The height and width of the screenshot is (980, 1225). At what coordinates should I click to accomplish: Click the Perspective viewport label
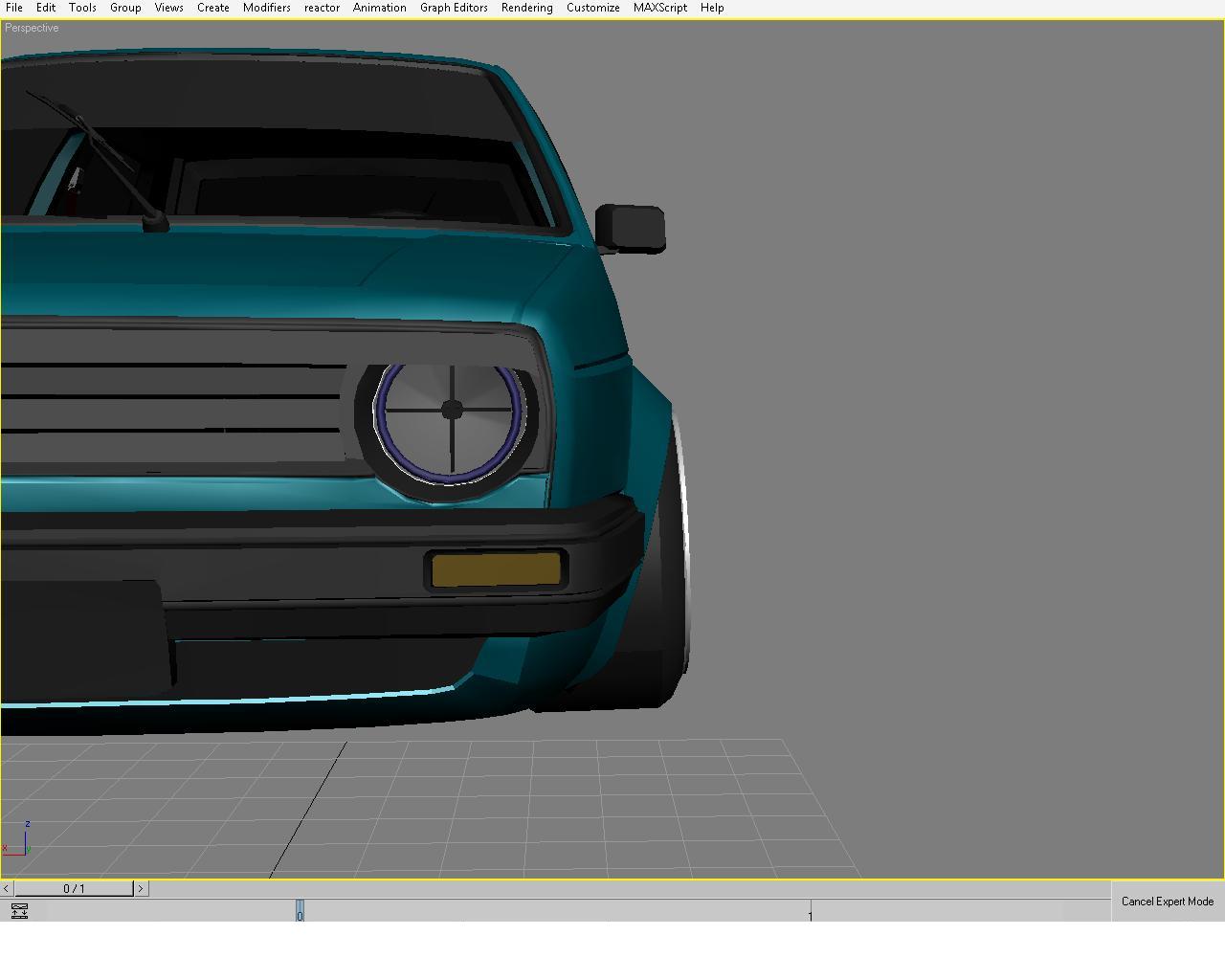[x=32, y=28]
